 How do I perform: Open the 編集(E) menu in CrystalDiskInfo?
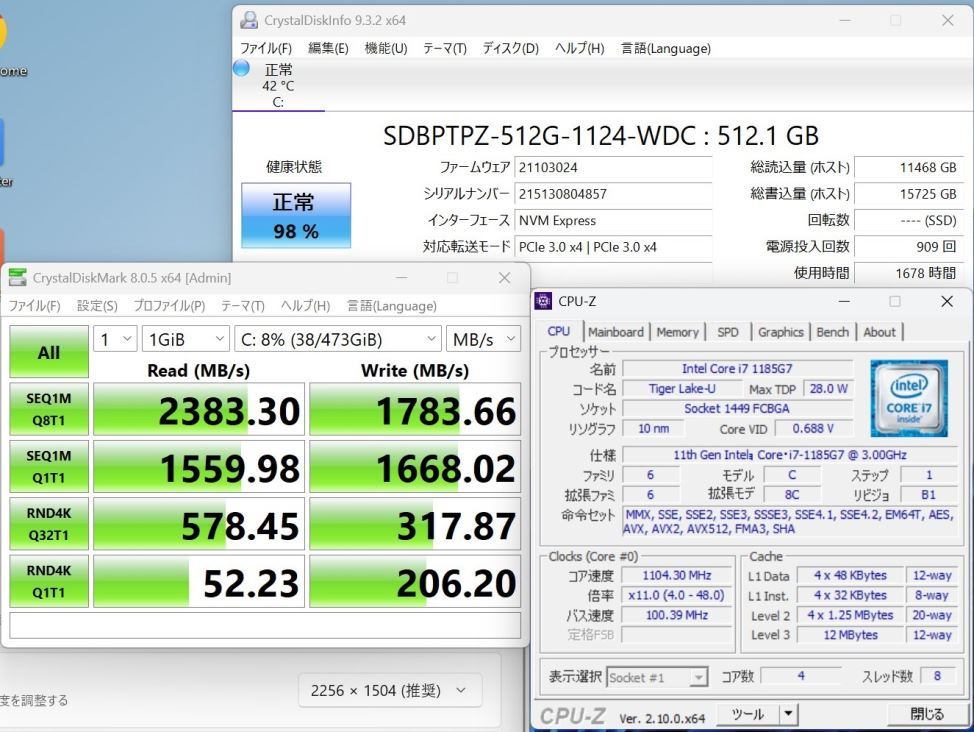pos(328,48)
